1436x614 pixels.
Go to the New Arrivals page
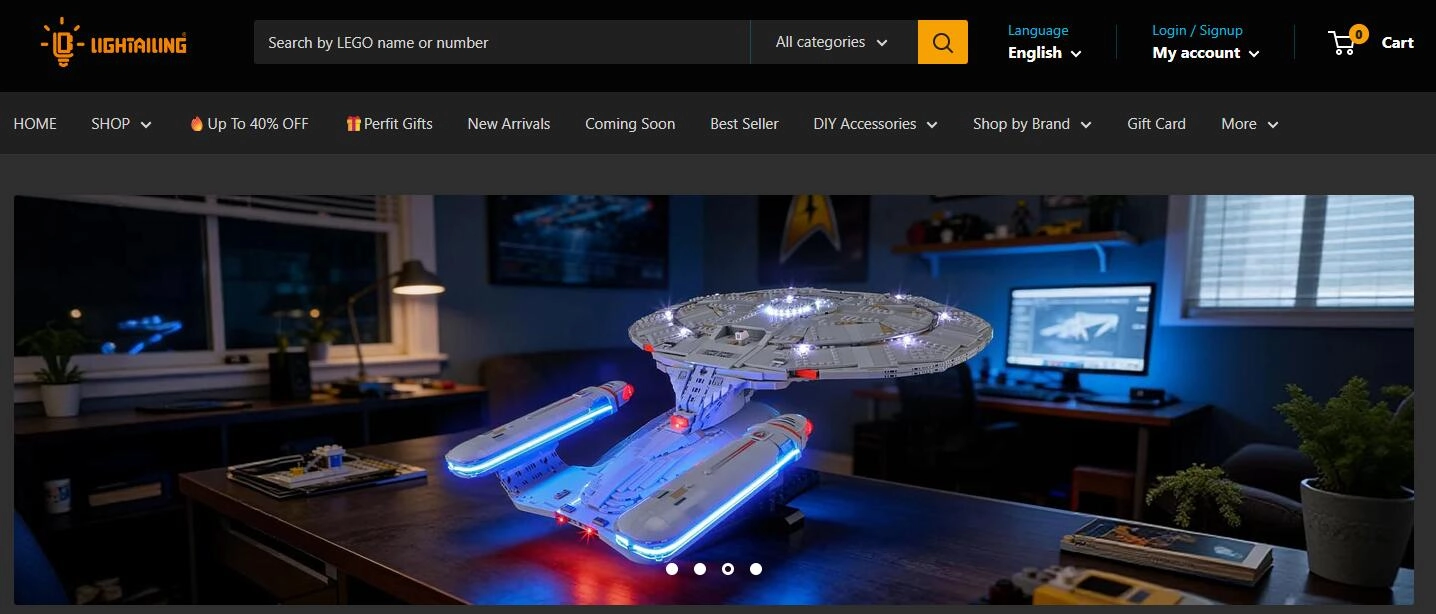(509, 124)
